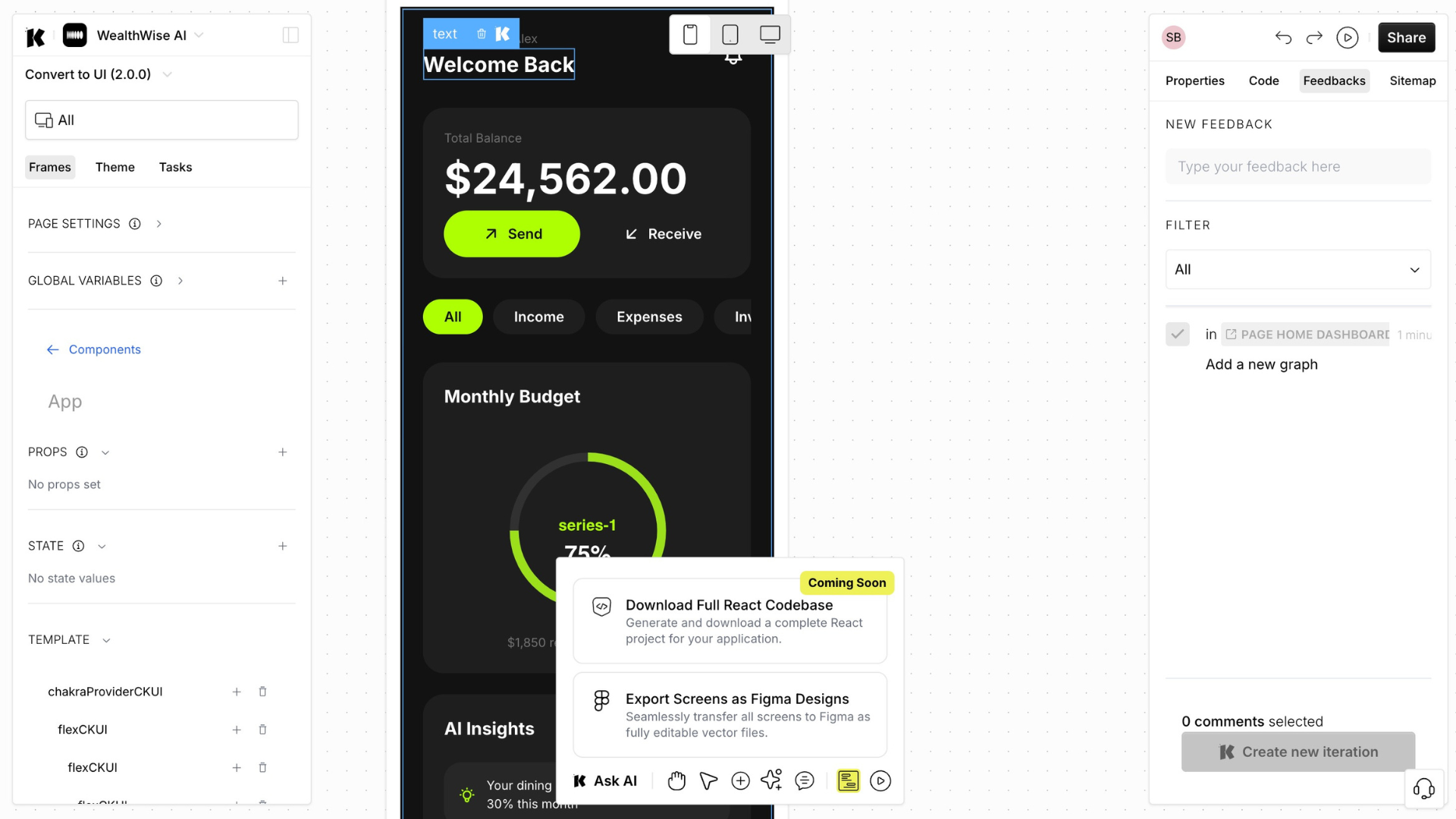Click the play/preview button icon

(1349, 37)
